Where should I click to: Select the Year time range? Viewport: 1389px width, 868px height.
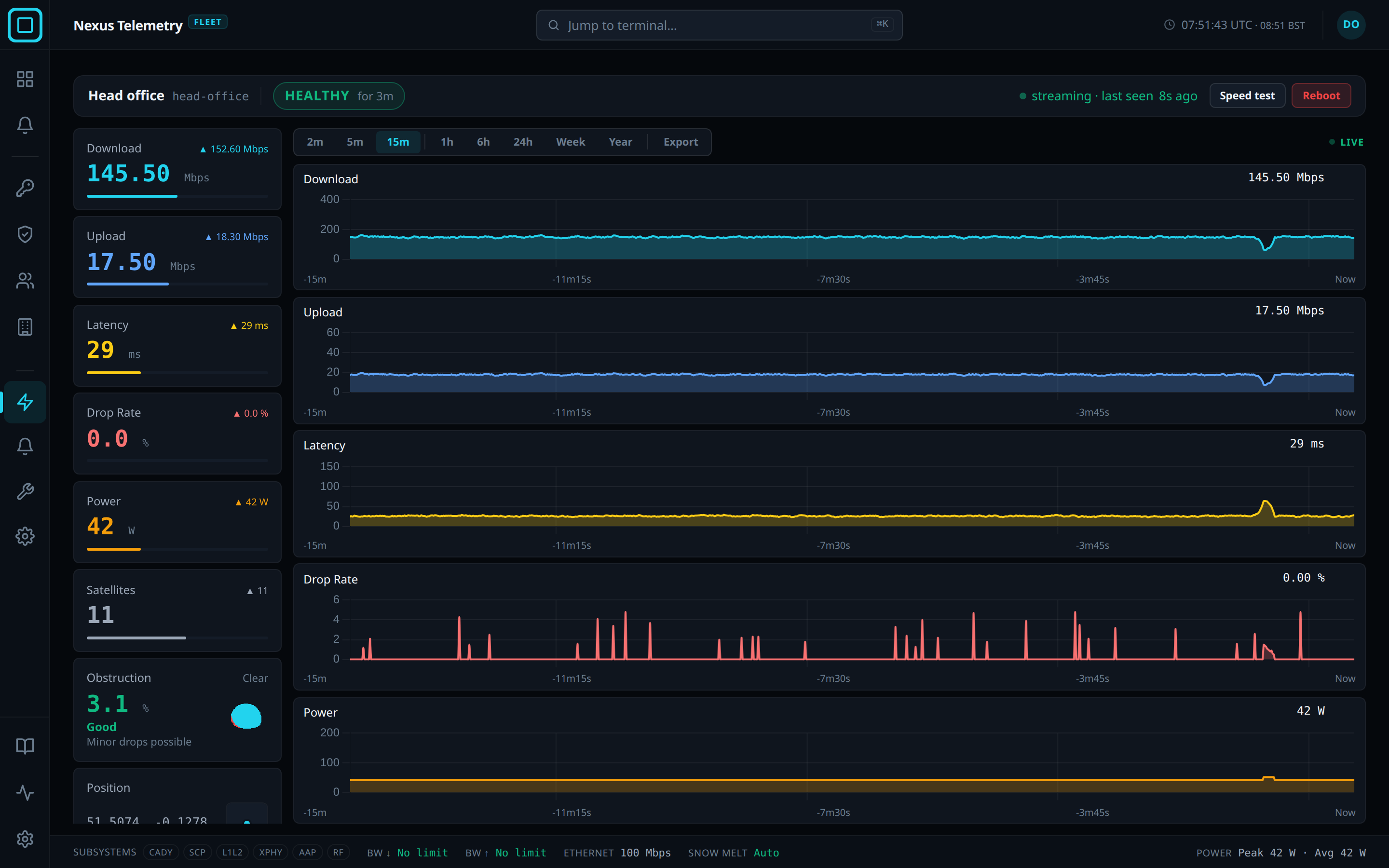tap(620, 142)
